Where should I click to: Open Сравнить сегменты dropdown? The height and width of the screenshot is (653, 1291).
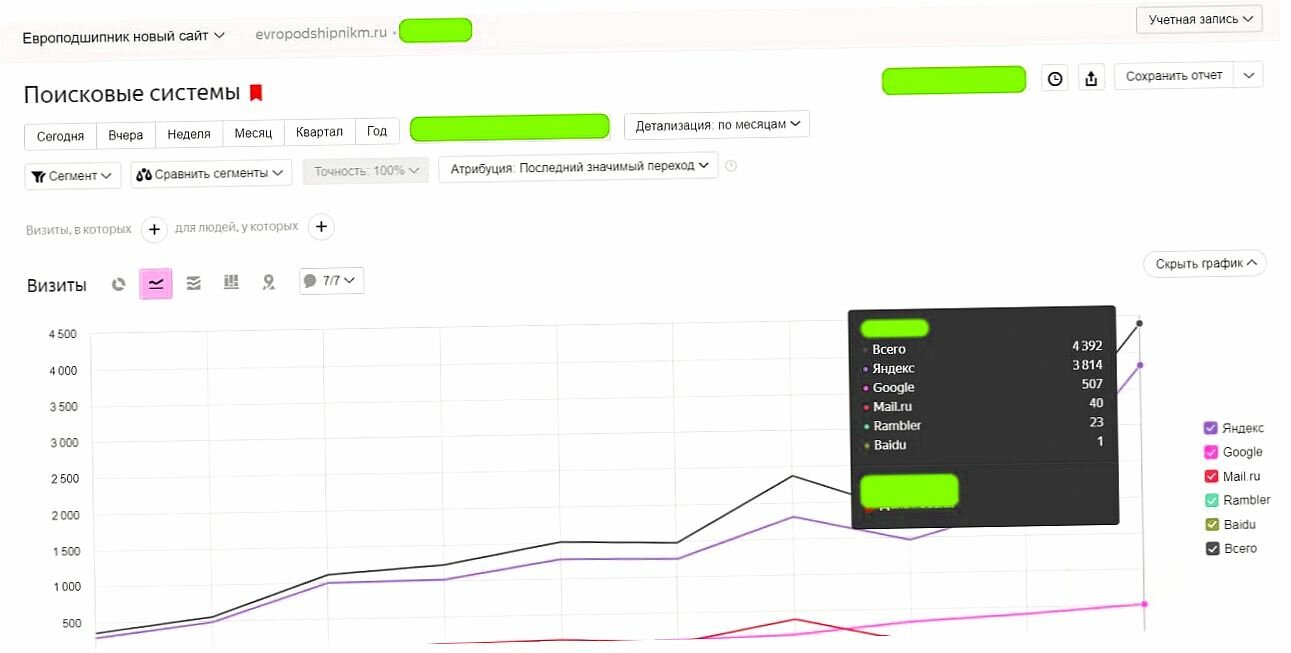211,173
